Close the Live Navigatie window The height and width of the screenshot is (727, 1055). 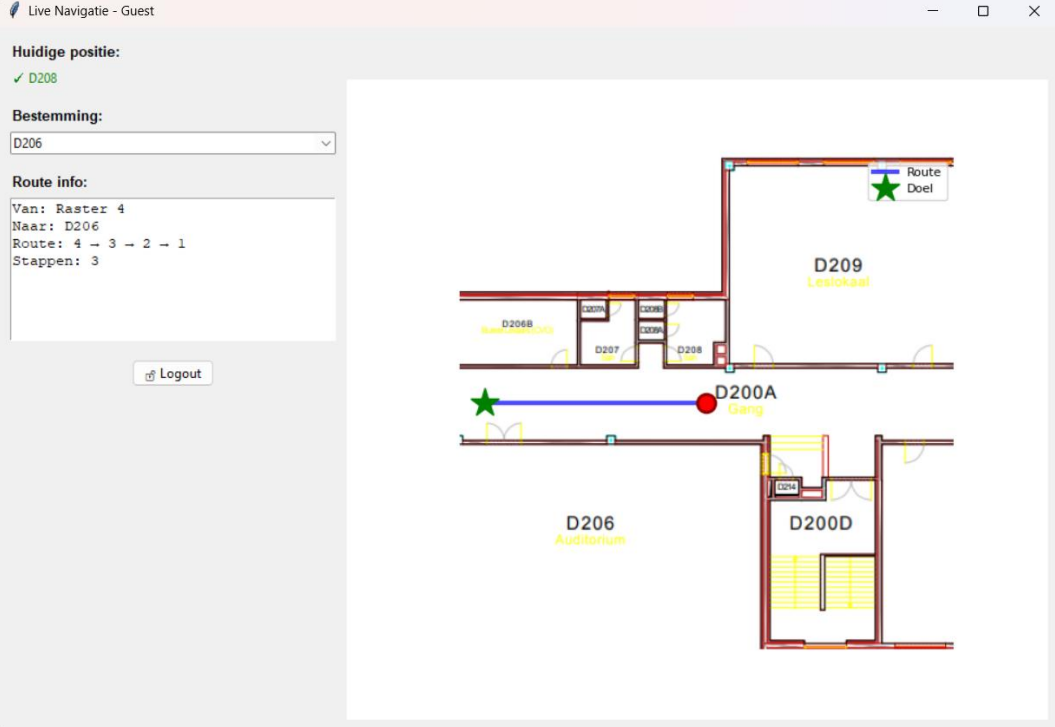click(x=1034, y=11)
